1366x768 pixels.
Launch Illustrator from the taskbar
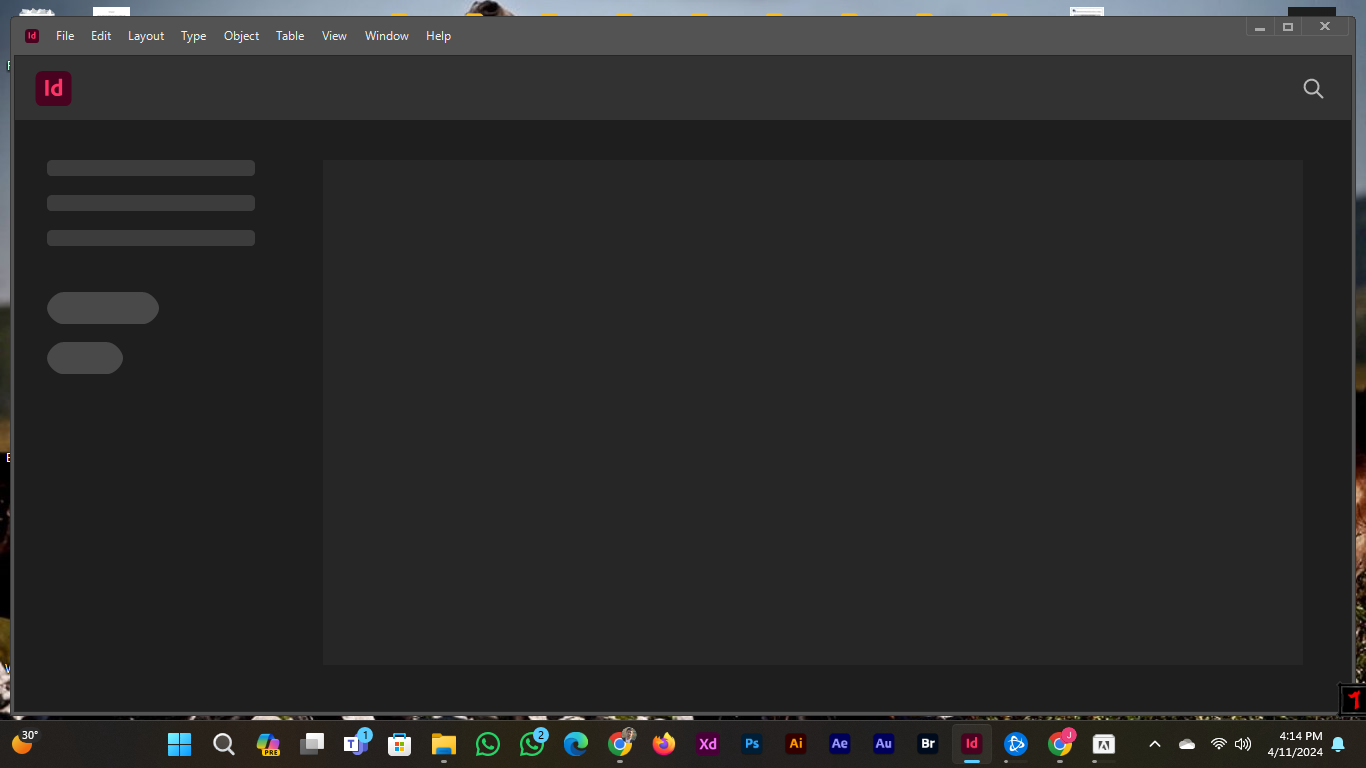pos(795,744)
